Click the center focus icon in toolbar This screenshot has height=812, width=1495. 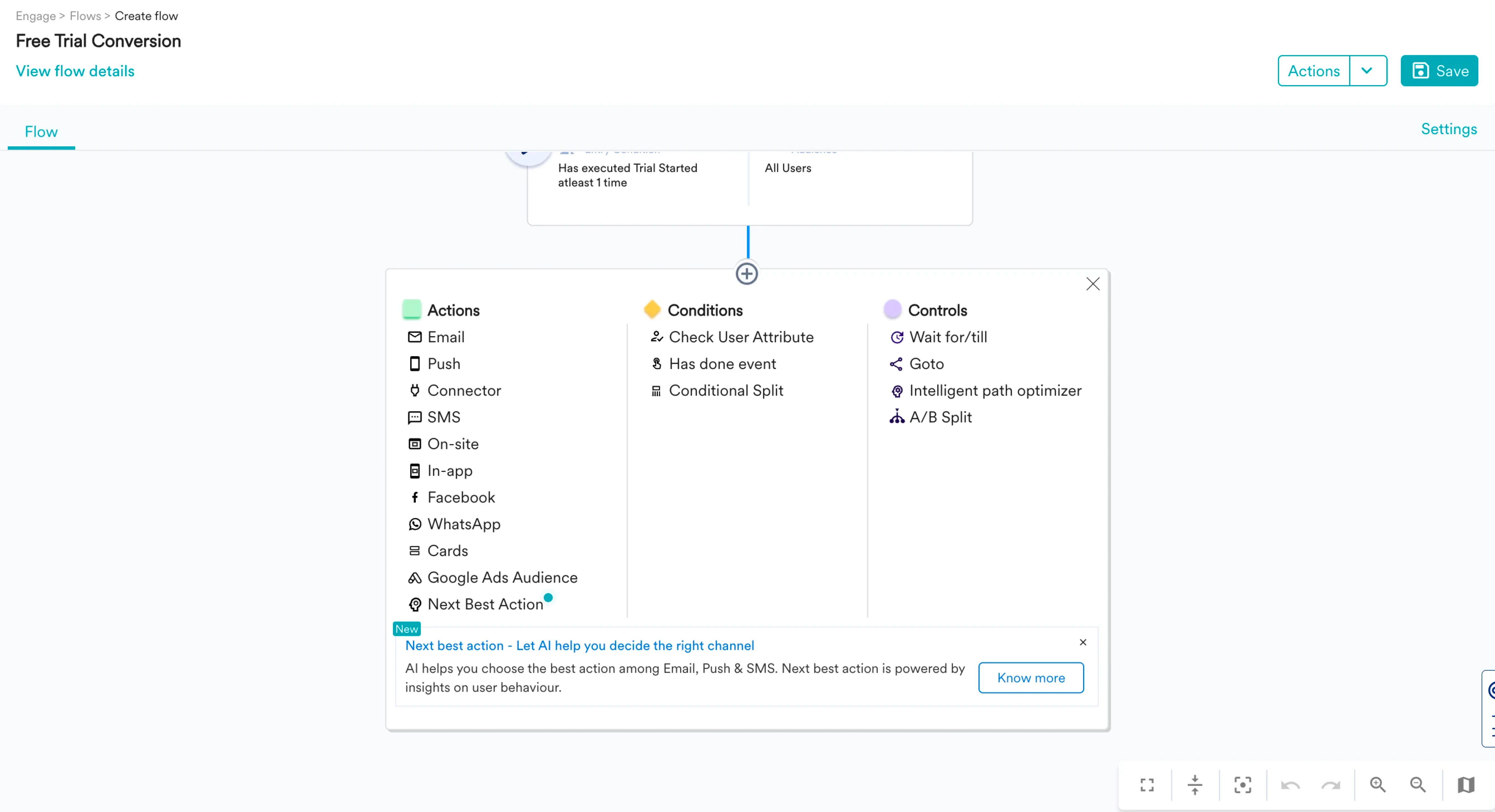point(1243,785)
